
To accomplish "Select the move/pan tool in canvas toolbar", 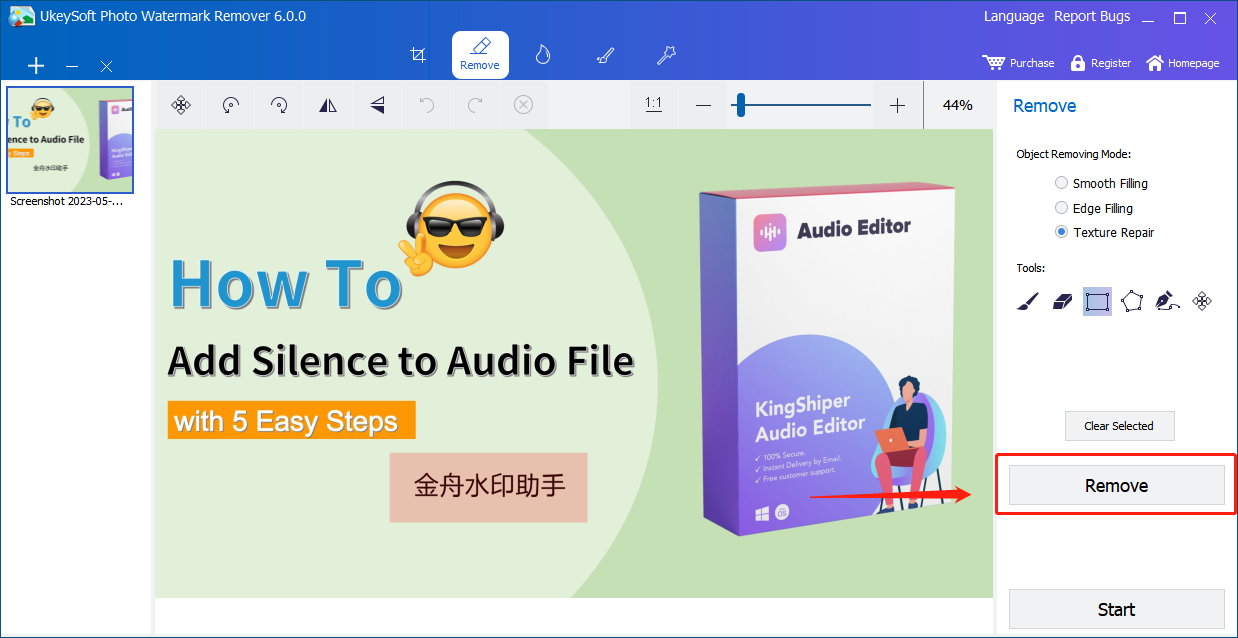I will pos(181,105).
